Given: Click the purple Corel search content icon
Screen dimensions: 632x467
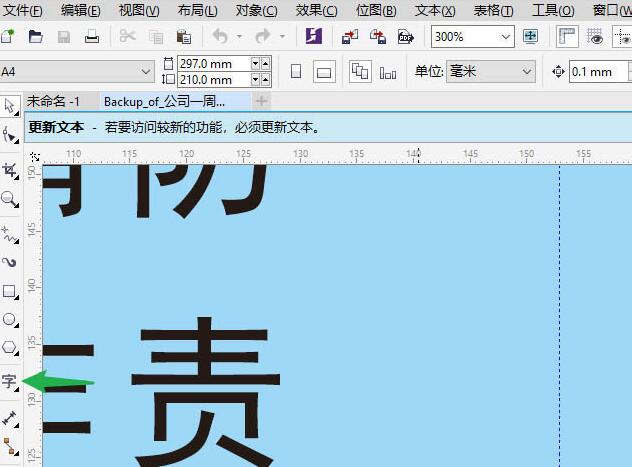Looking at the screenshot, I should click(314, 36).
